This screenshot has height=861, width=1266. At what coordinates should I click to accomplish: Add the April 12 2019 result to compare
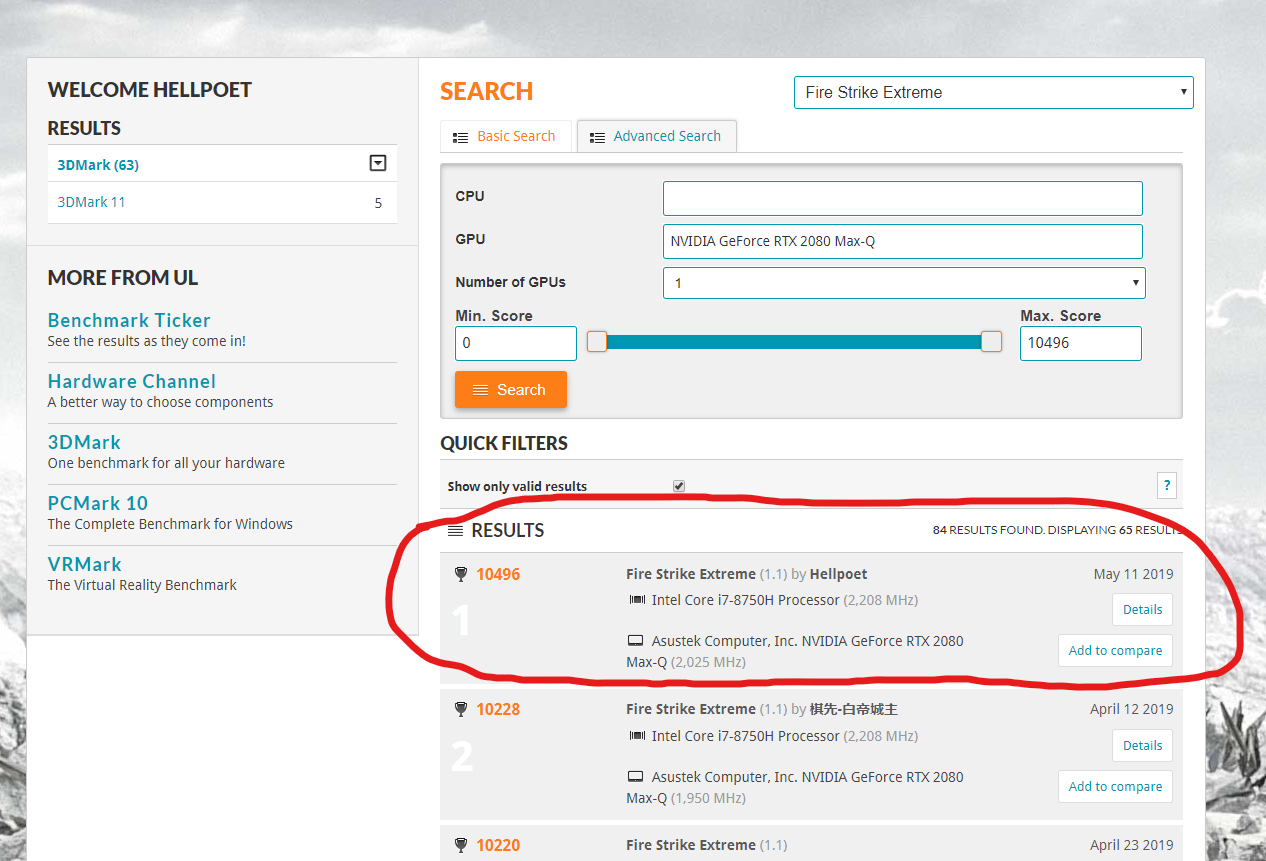pyautogui.click(x=1115, y=786)
